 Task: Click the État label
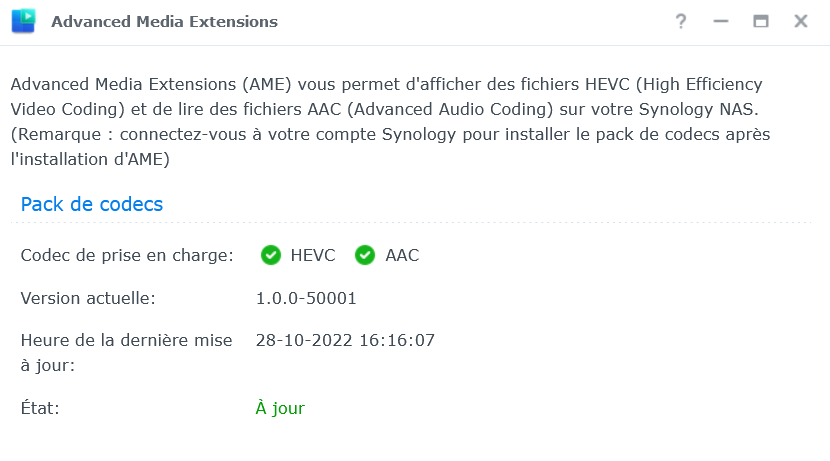pyautogui.click(x=41, y=408)
